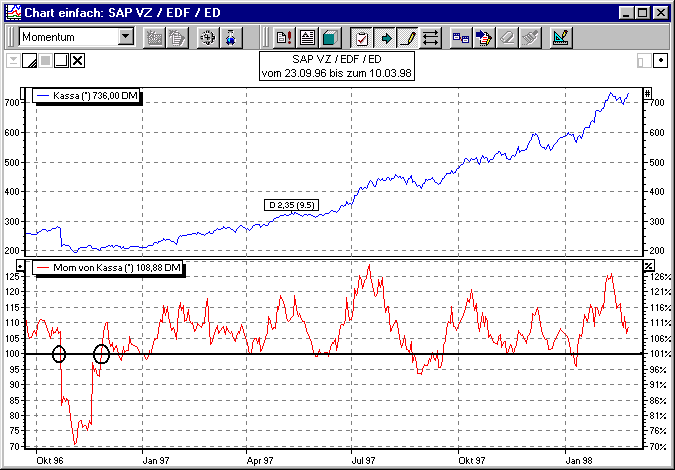Expand the small triangle menu at far left

12,60
